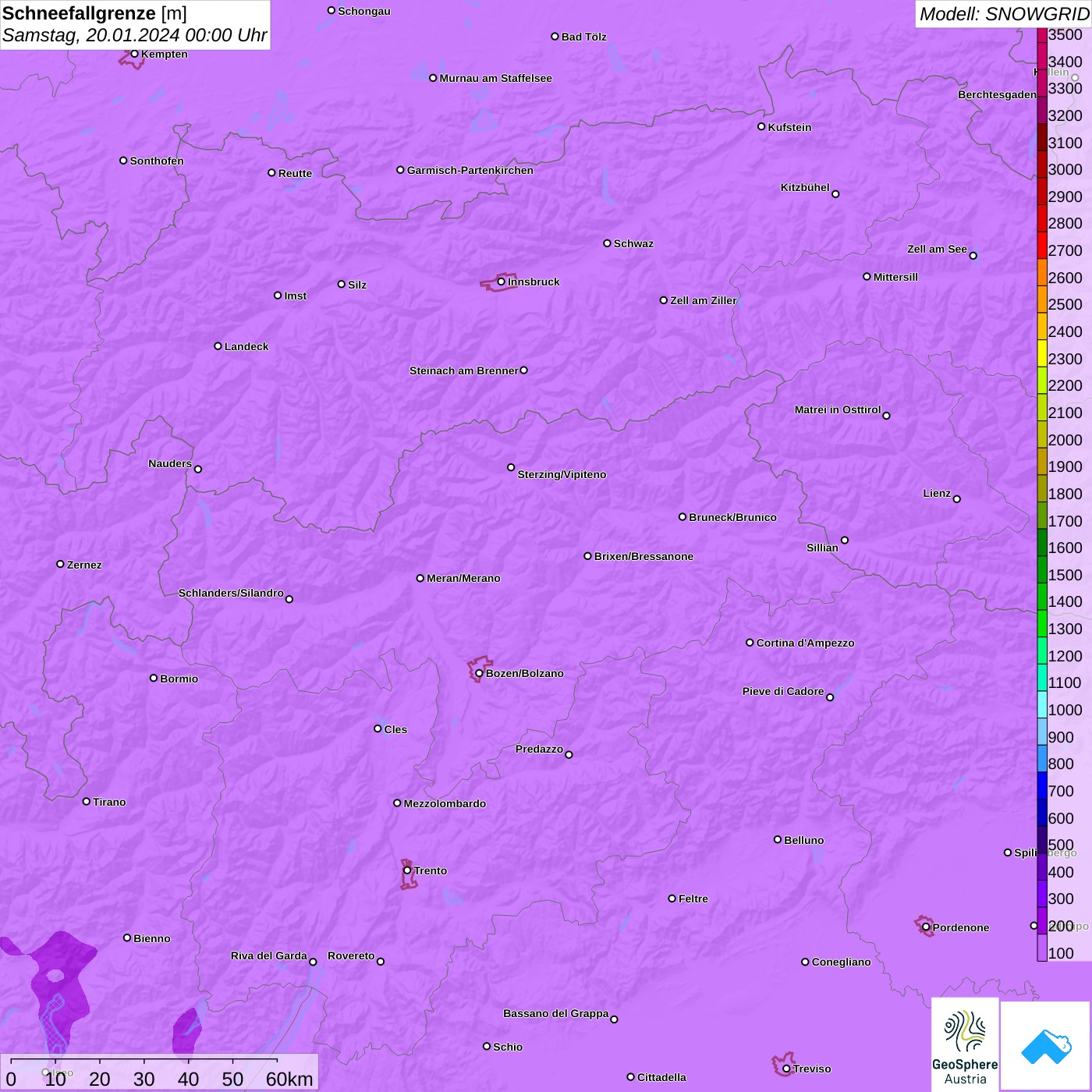Select the Kempten city marker dot
Viewport: 1092px width, 1092px height.
pyautogui.click(x=134, y=54)
